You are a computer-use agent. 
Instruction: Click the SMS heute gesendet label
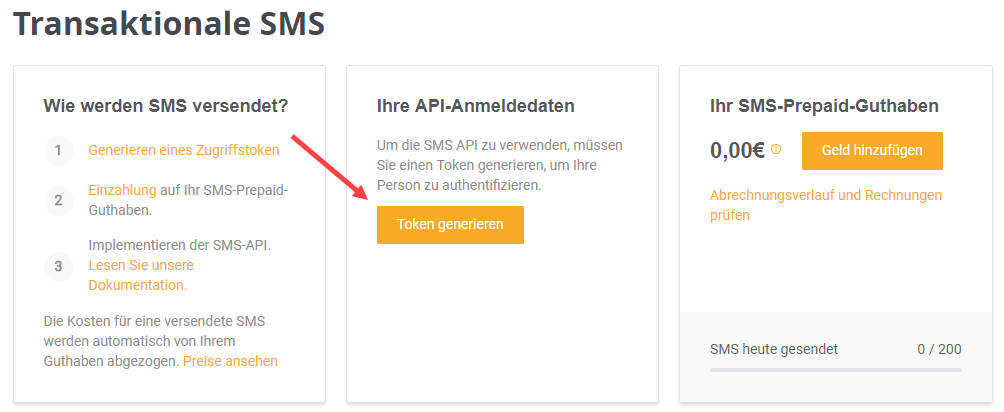774,349
